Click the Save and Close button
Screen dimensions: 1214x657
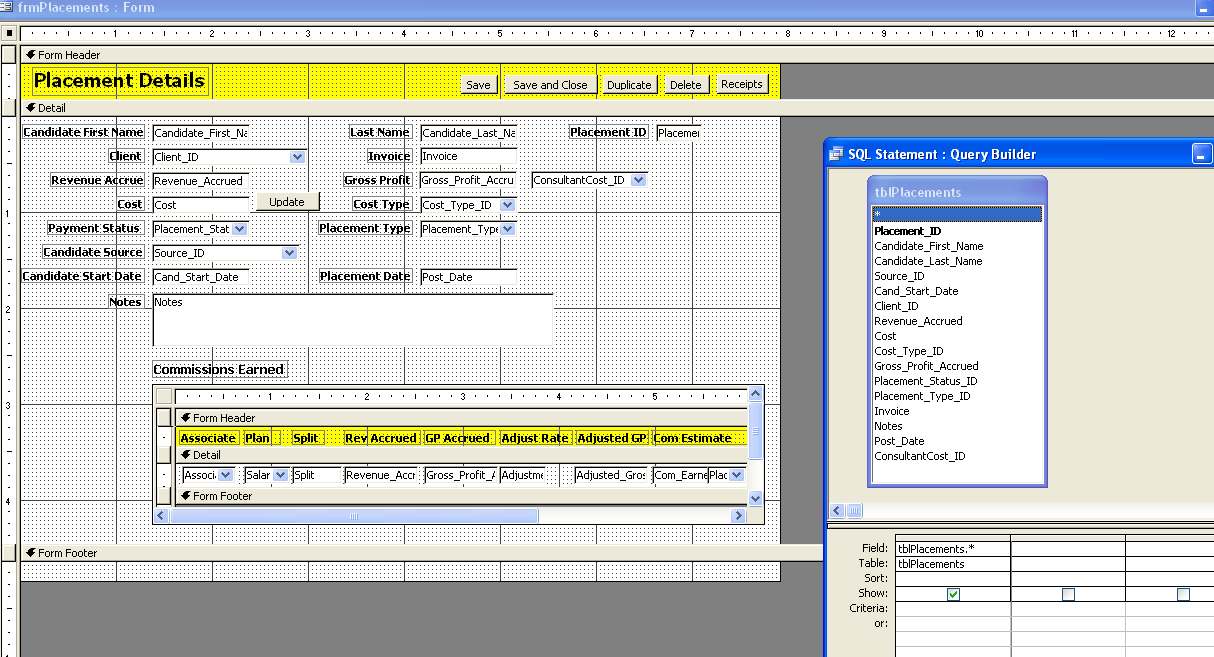tap(550, 85)
